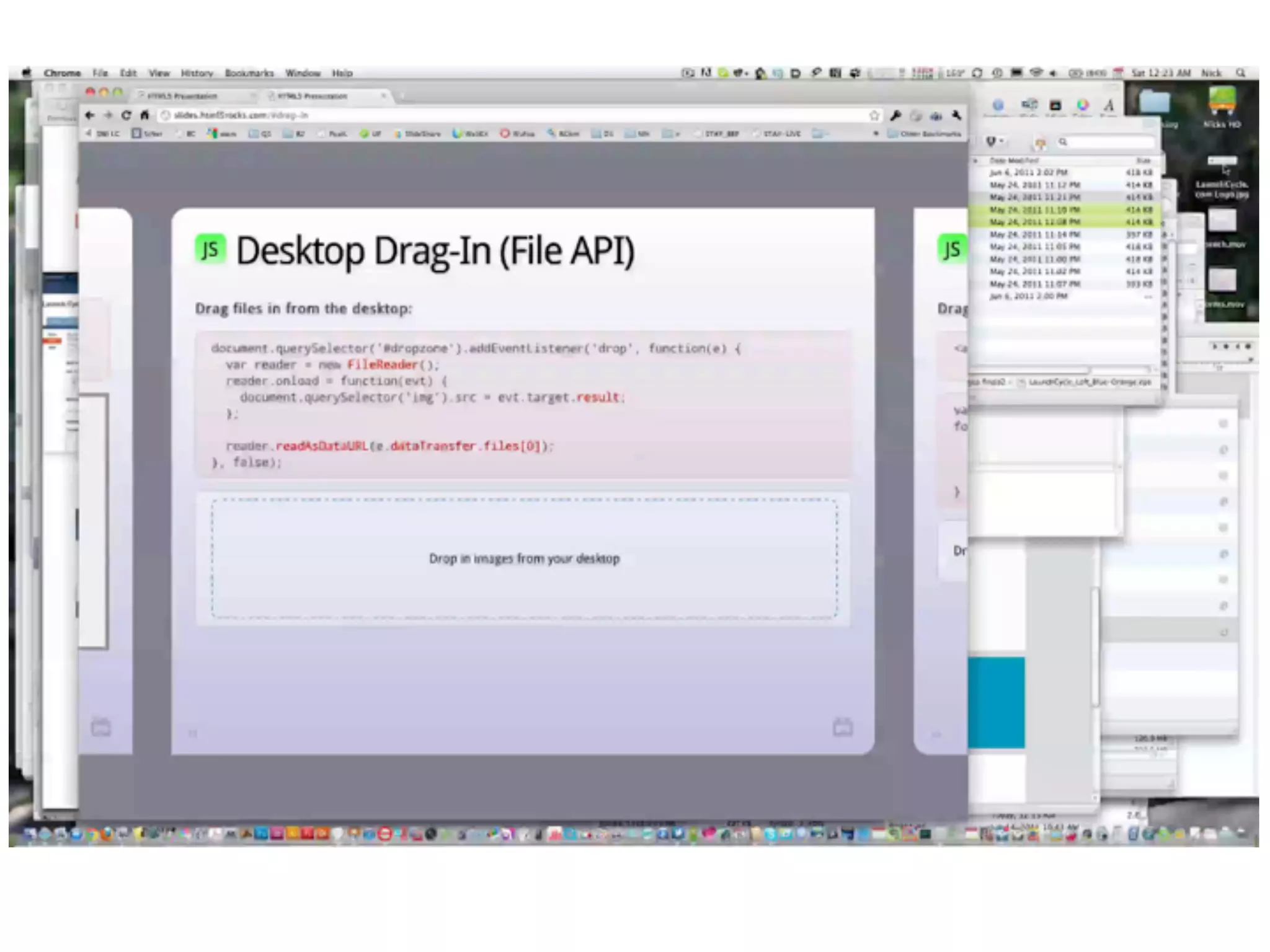Click the Spotlight magnifier in menu bar
1270x952 pixels.
1241,73
